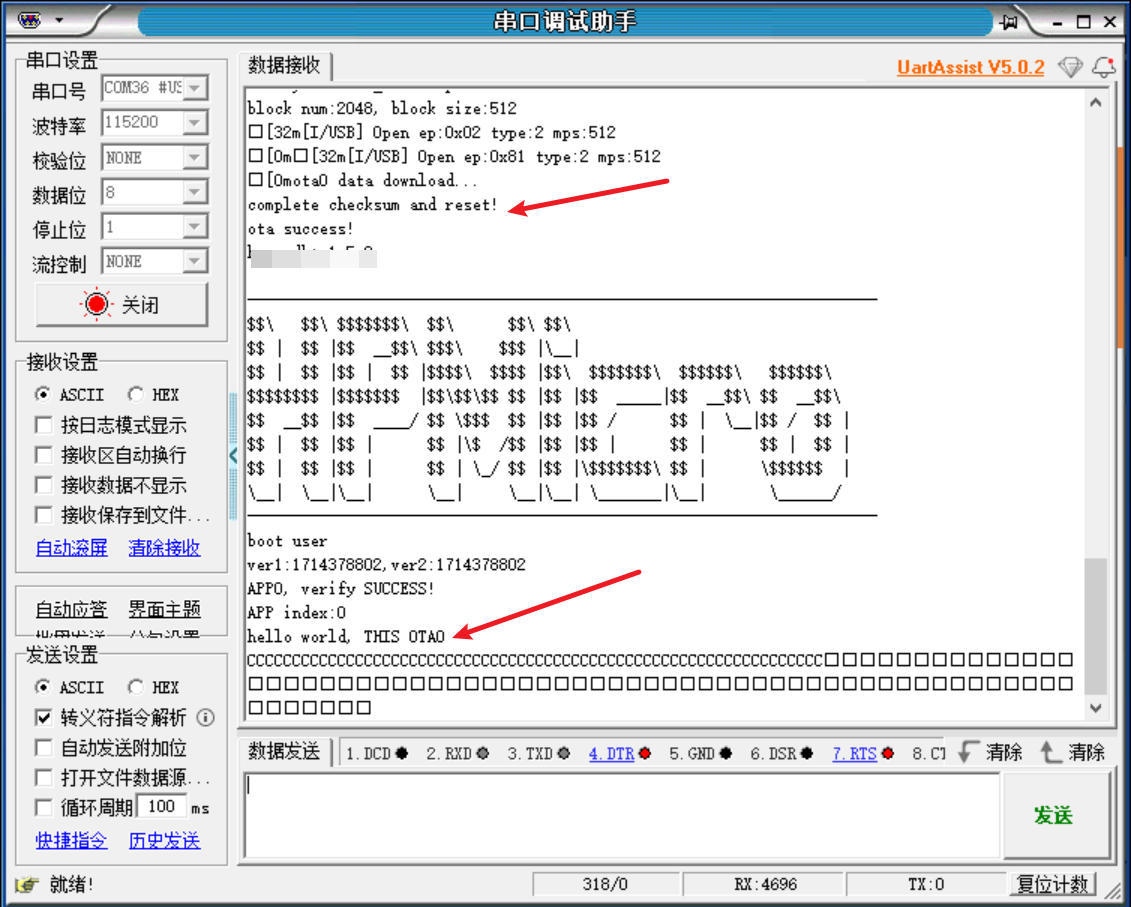
Task: Select HEX in 发送设置
Action: point(136,687)
